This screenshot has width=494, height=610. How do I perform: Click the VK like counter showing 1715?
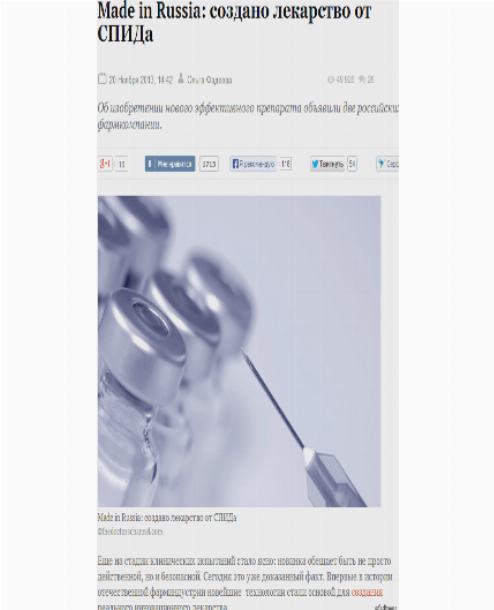[x=209, y=164]
